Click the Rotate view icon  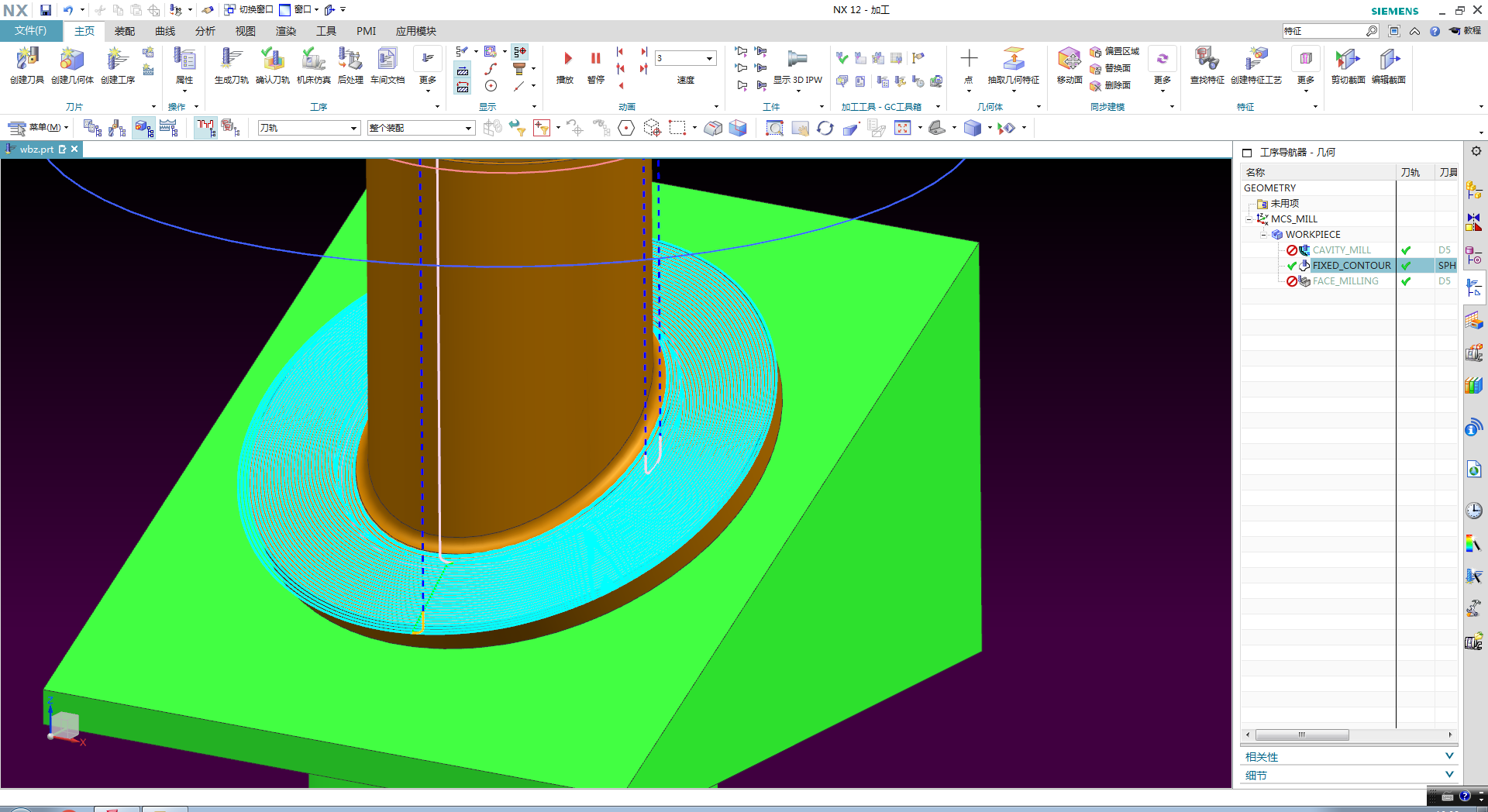[x=825, y=129]
